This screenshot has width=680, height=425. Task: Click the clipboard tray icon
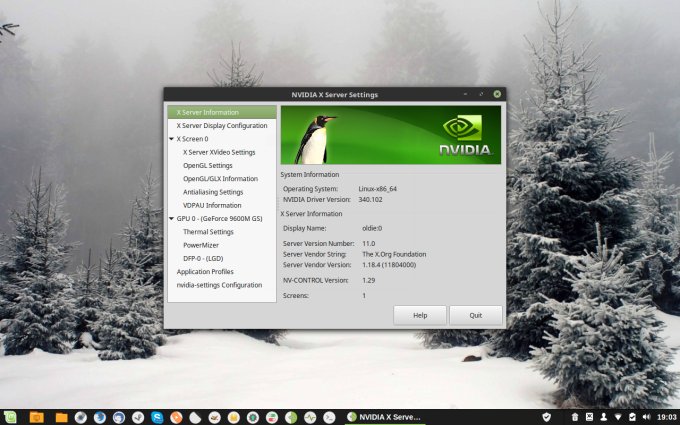[x=632, y=417]
